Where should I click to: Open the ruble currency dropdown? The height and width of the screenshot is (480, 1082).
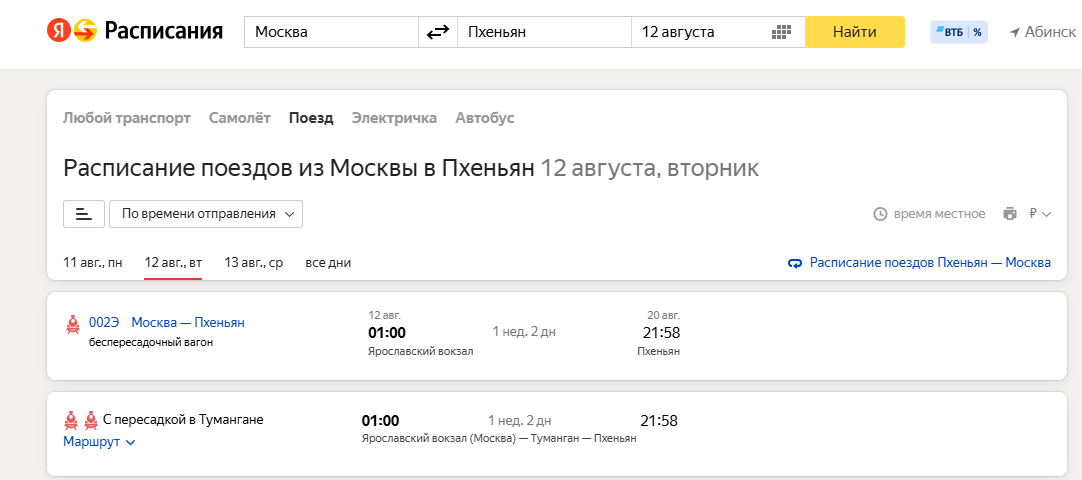[1039, 214]
